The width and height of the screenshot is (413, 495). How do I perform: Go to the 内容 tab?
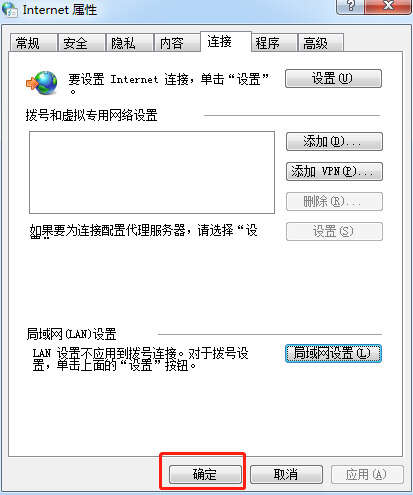click(177, 43)
